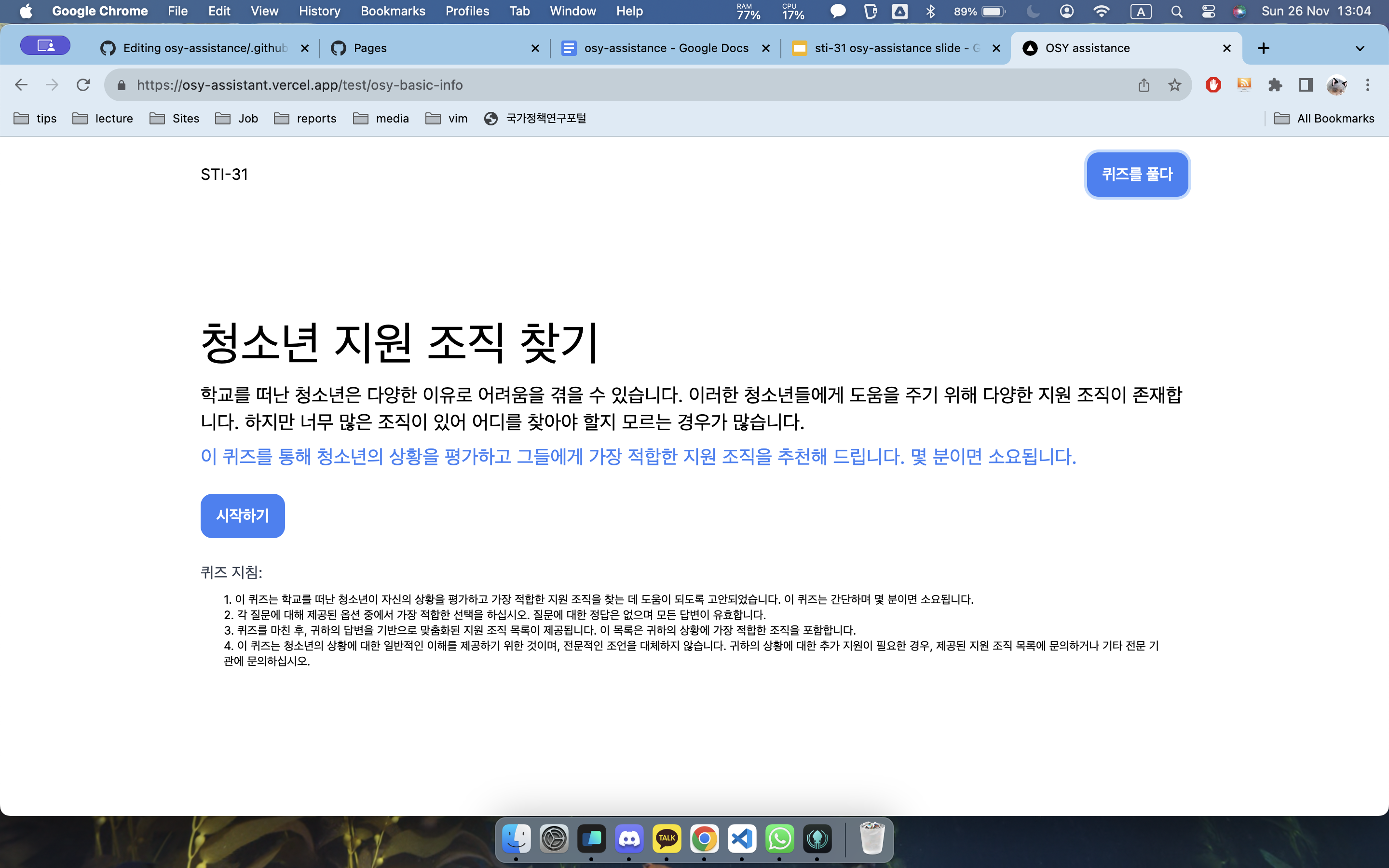Viewport: 1389px width, 868px height.
Task: Toggle the Chrome side panel icon
Action: pyautogui.click(x=1306, y=85)
